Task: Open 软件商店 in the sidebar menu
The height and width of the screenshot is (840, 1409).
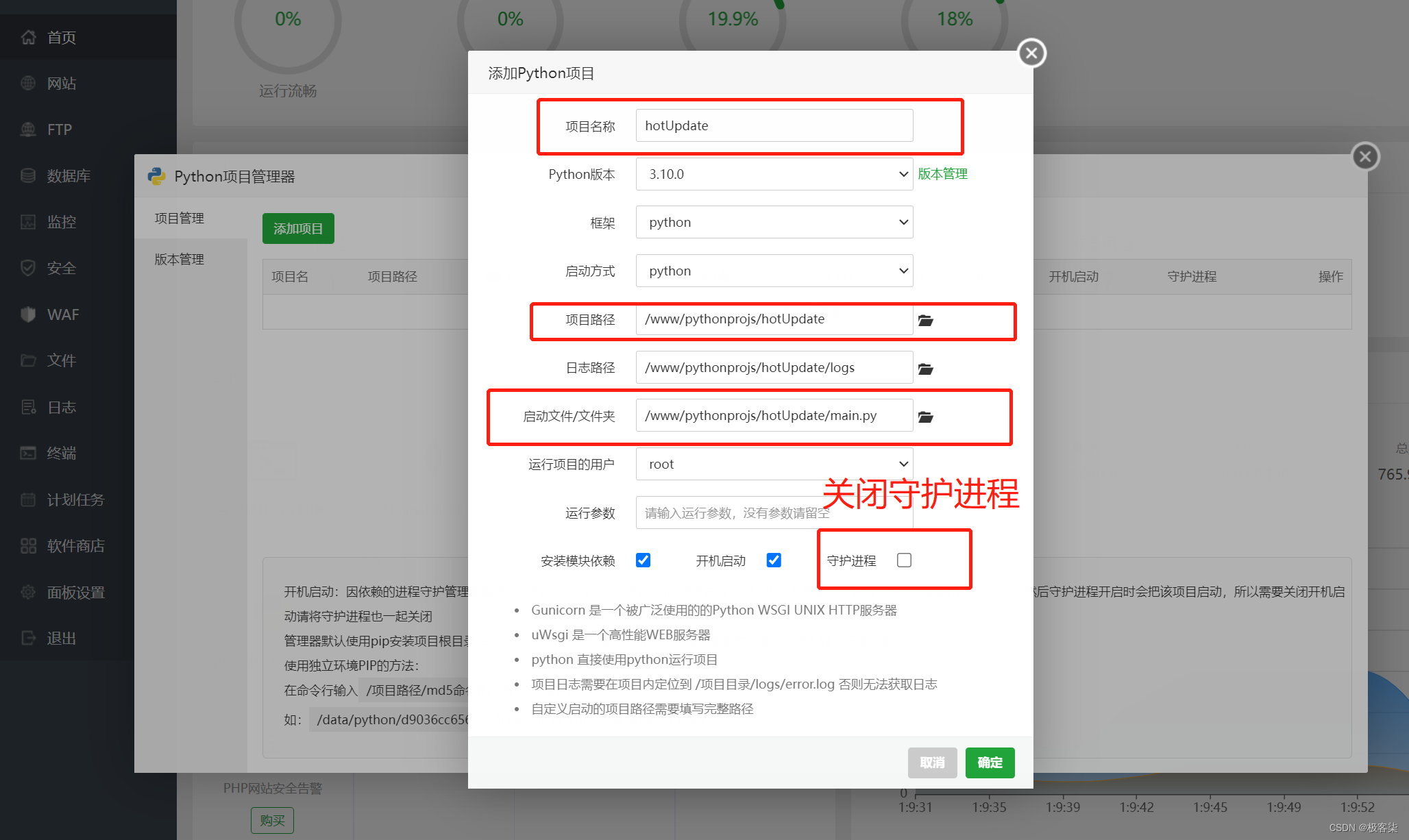Action: tap(76, 545)
